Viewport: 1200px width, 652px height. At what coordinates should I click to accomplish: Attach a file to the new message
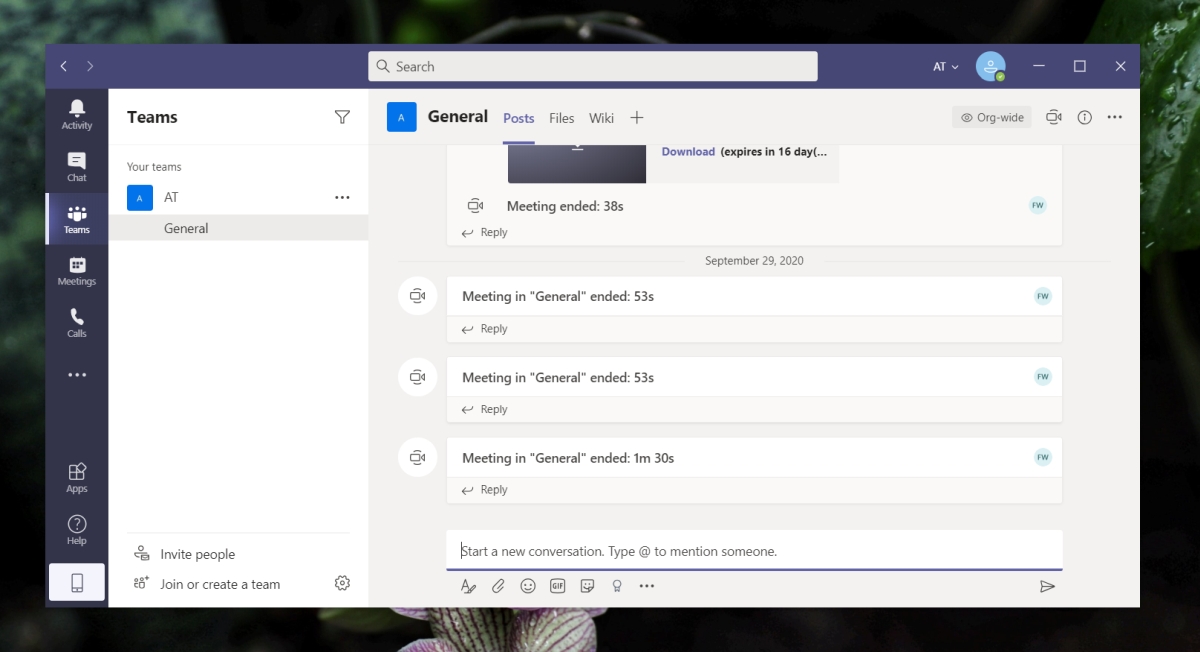click(498, 586)
